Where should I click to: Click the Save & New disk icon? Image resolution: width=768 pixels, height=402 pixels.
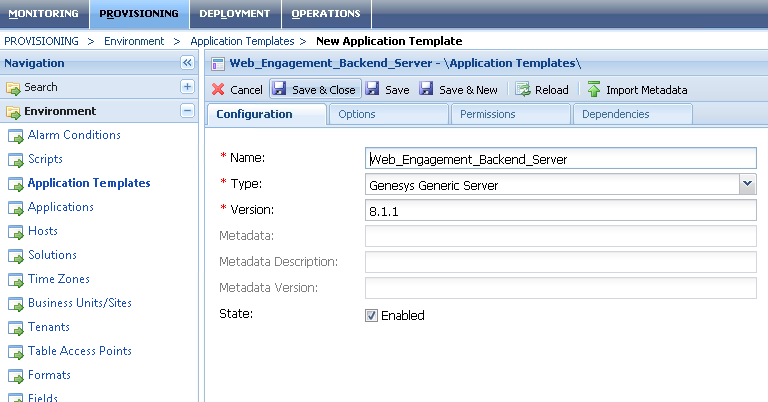click(x=427, y=90)
